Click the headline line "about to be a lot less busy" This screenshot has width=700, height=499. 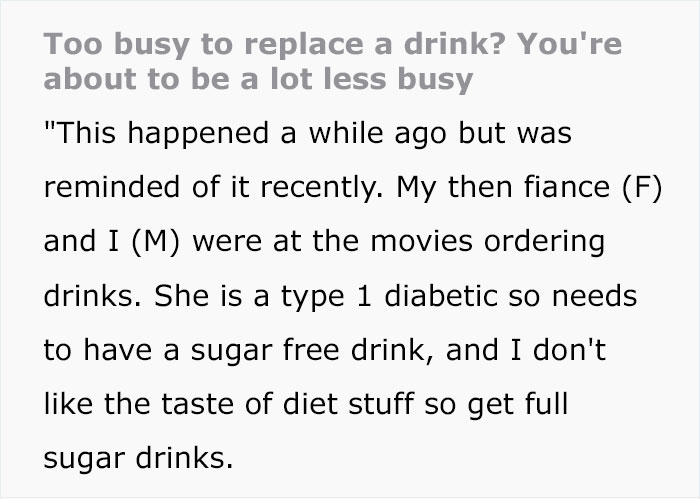pyautogui.click(x=258, y=79)
